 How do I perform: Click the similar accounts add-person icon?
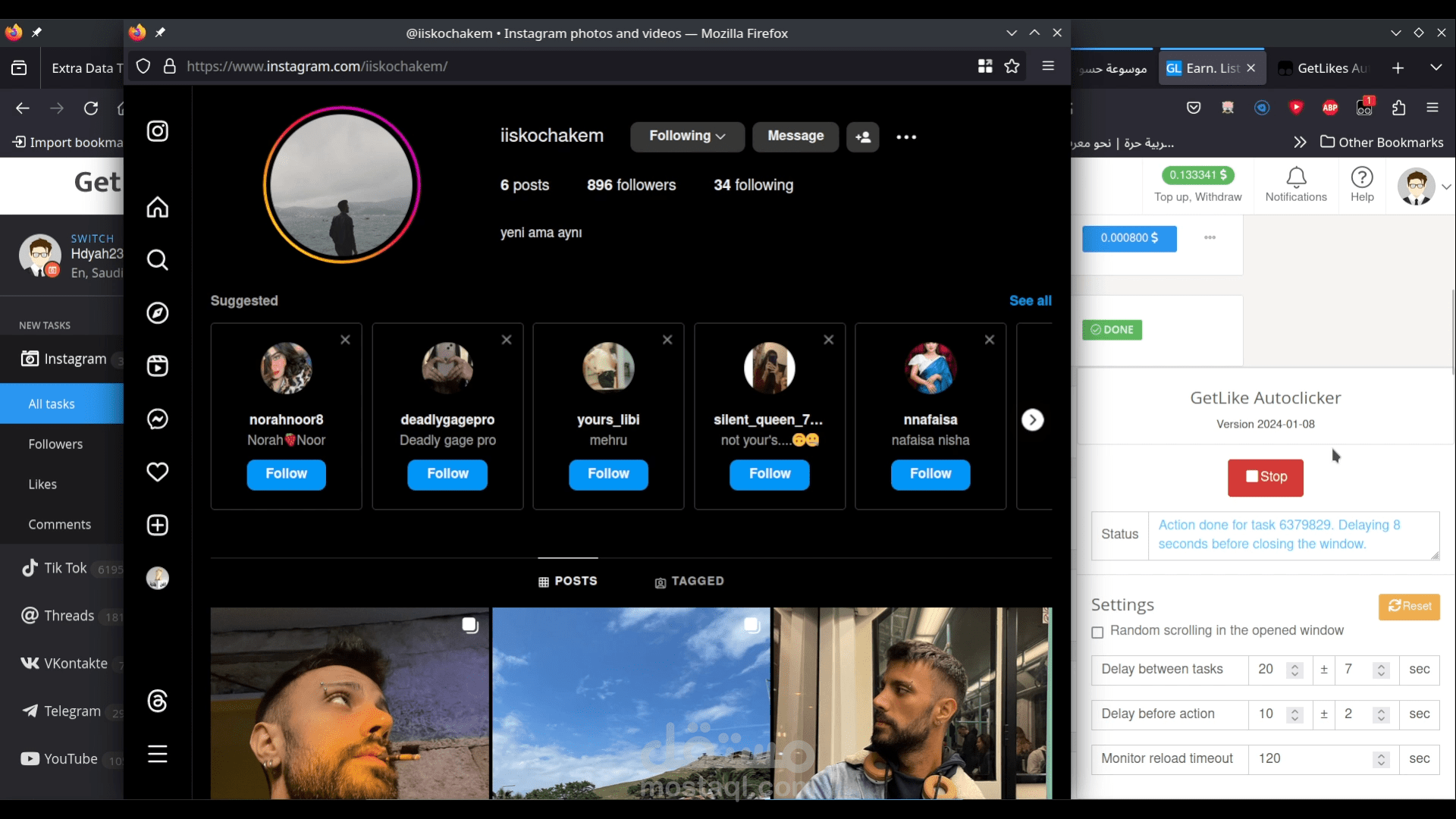click(x=863, y=137)
